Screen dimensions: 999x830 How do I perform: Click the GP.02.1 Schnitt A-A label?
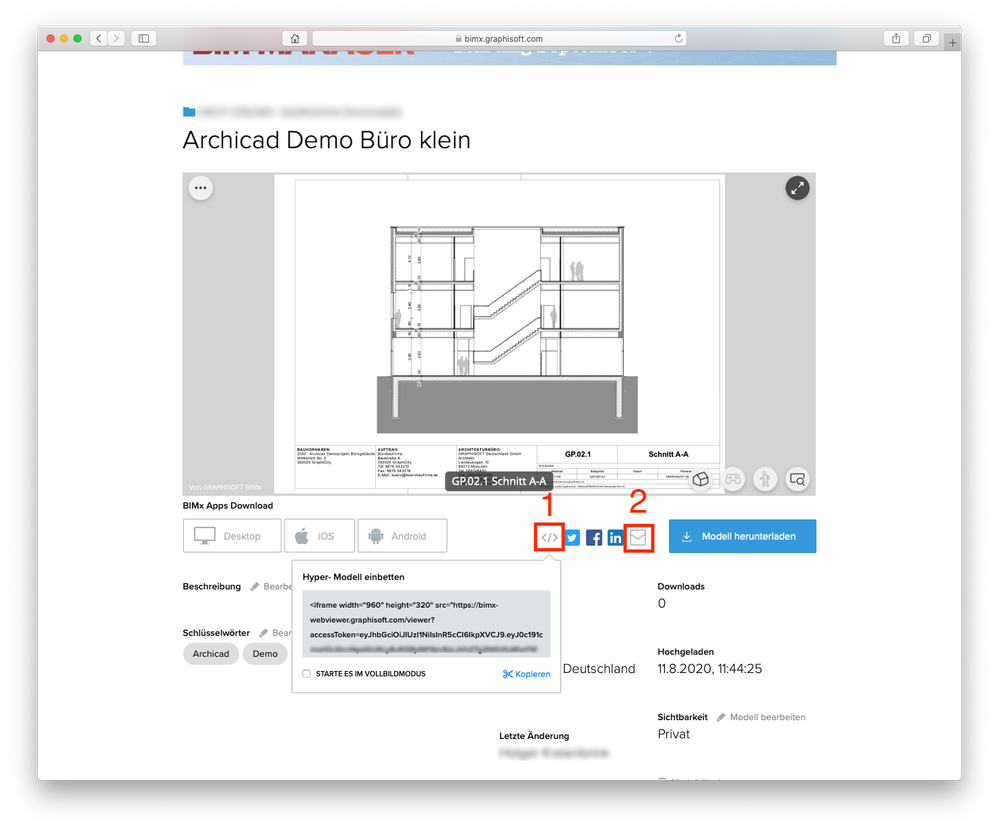click(x=499, y=482)
